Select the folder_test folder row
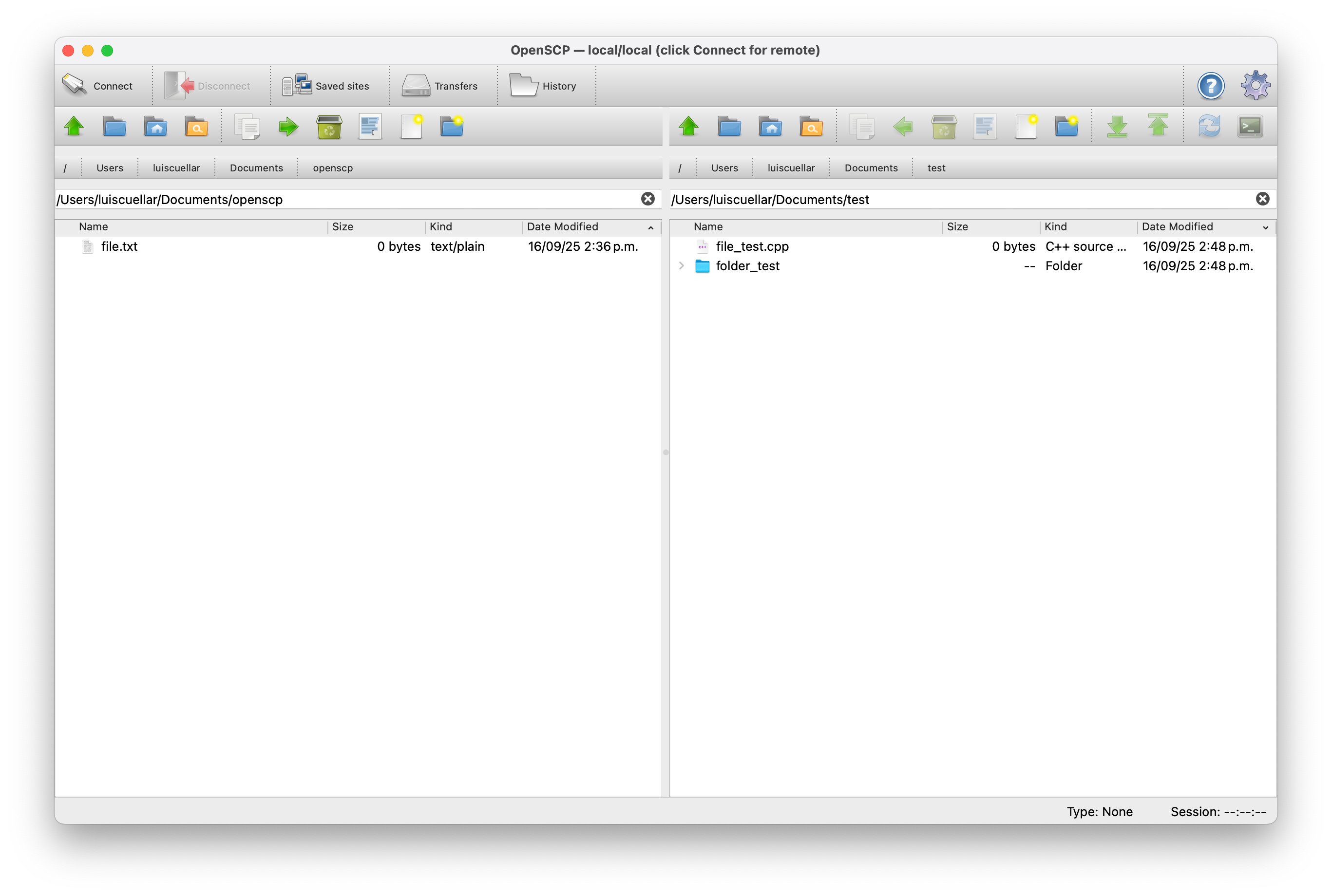 (x=972, y=266)
